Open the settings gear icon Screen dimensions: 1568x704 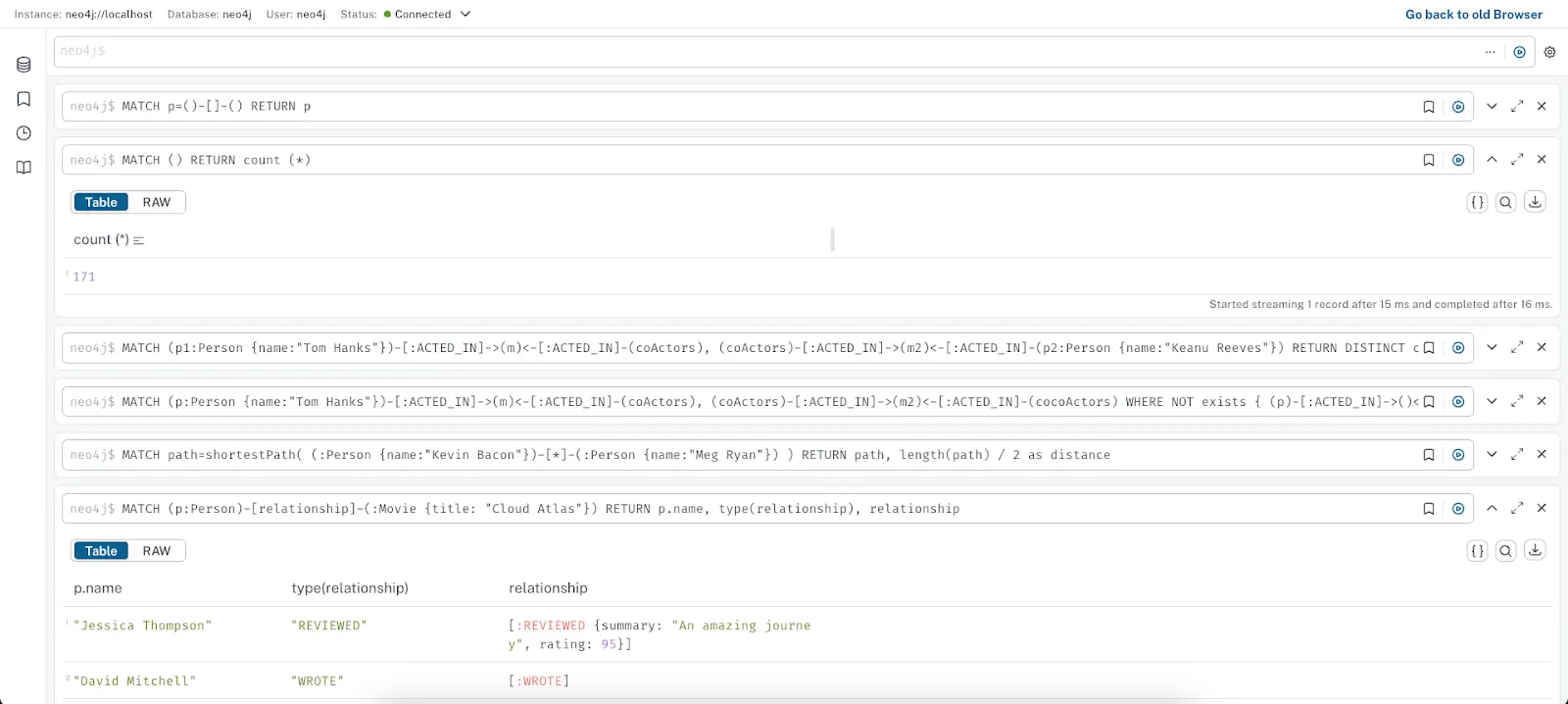coord(1549,52)
